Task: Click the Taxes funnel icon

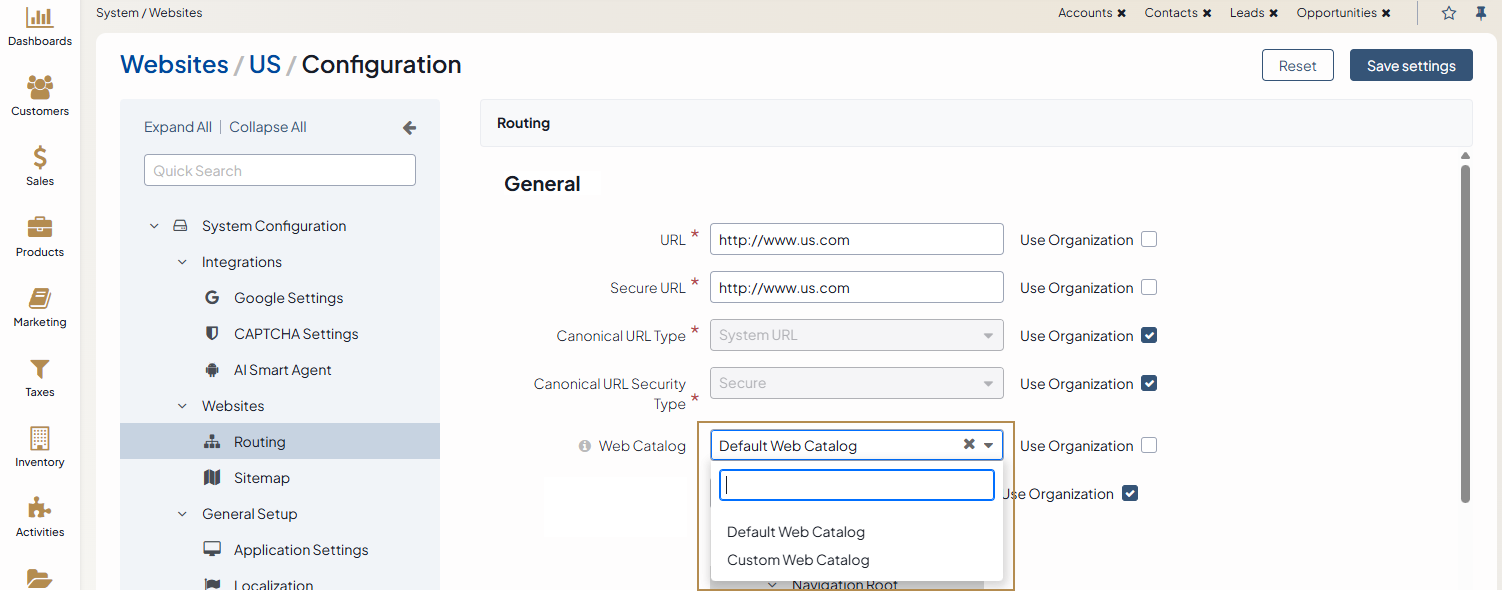Action: tap(40, 369)
